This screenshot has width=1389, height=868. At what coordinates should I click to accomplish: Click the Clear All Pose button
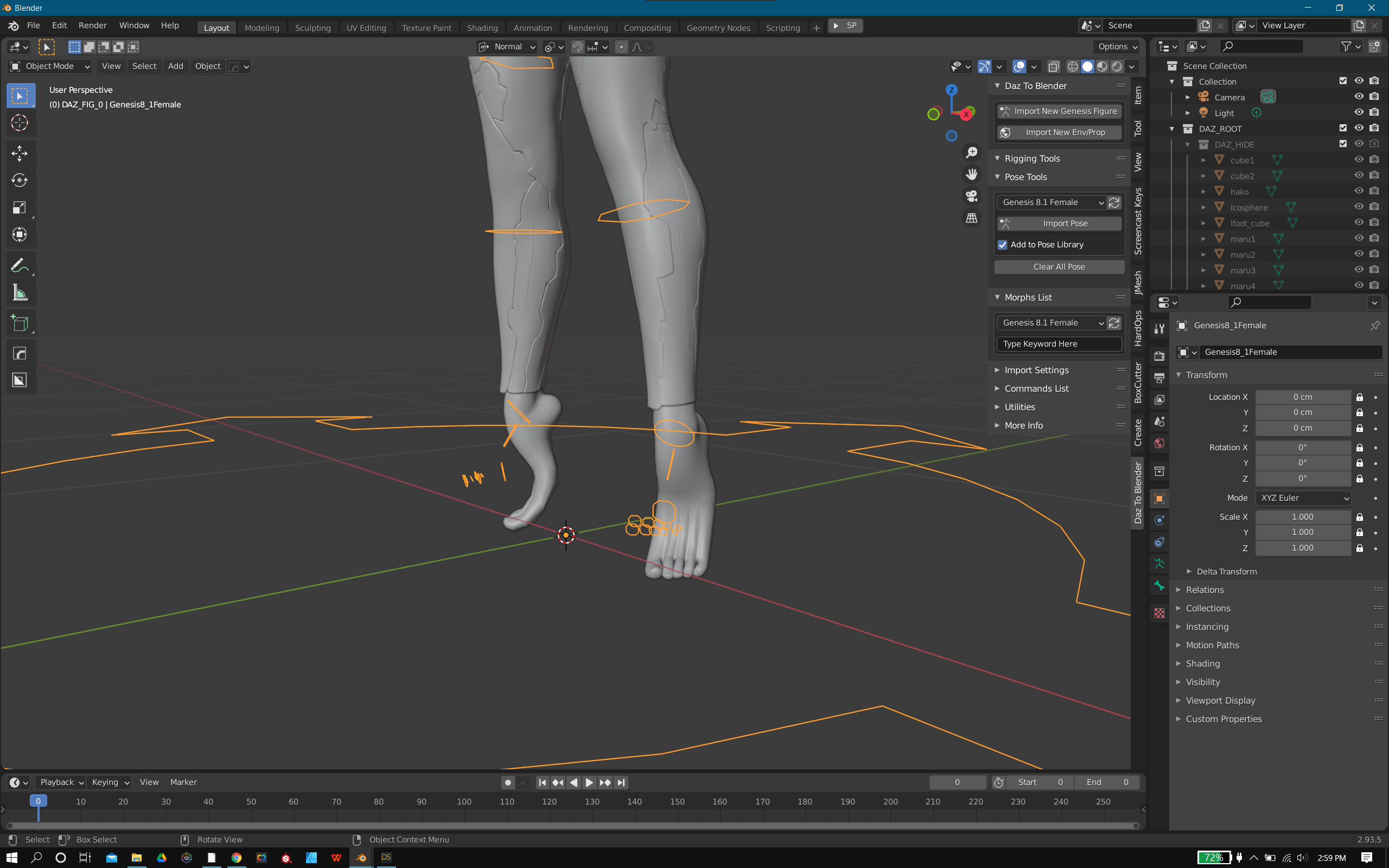click(1059, 266)
